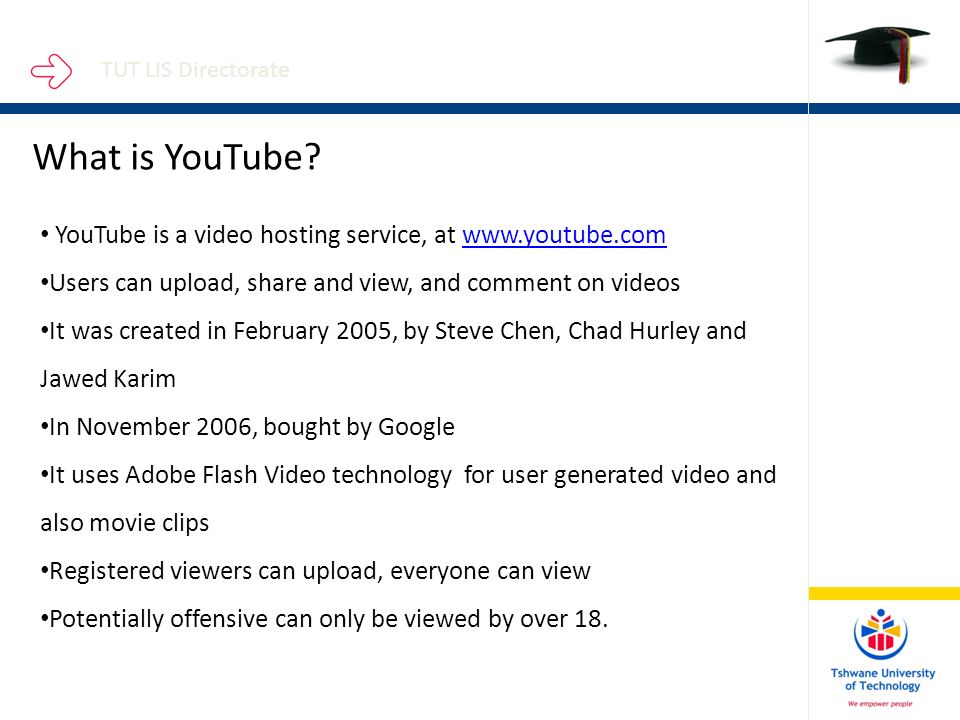Click the line 'Users can upload, share and view'

coord(360,283)
